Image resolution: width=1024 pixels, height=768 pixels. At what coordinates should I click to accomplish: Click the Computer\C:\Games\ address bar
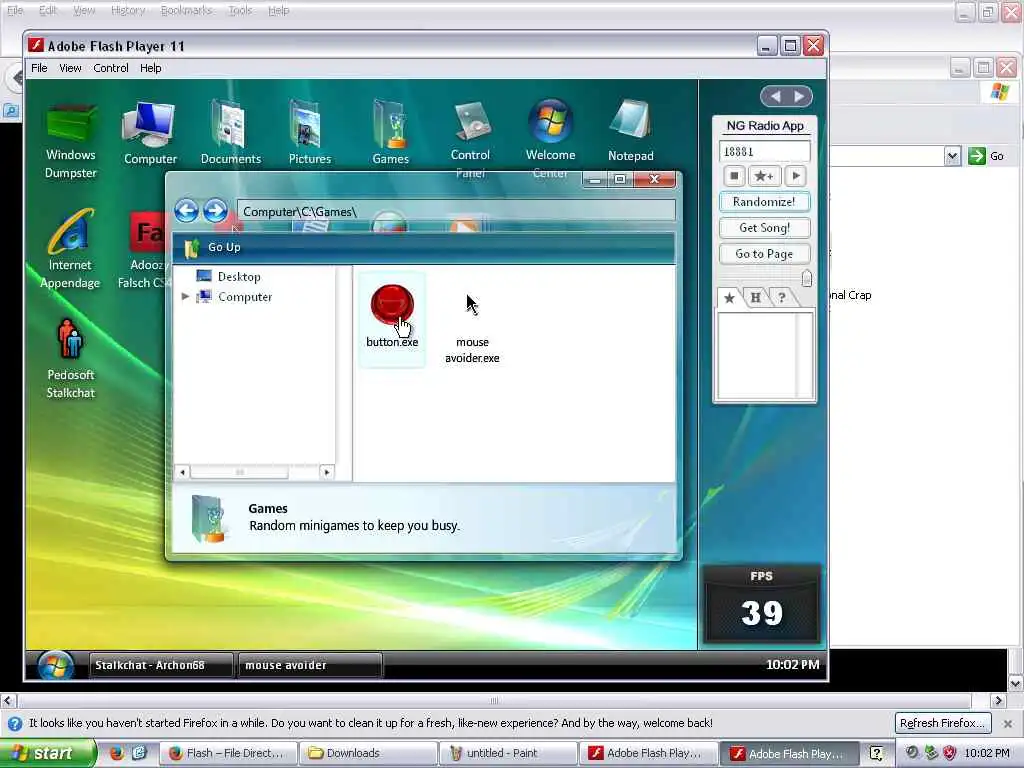pos(456,212)
